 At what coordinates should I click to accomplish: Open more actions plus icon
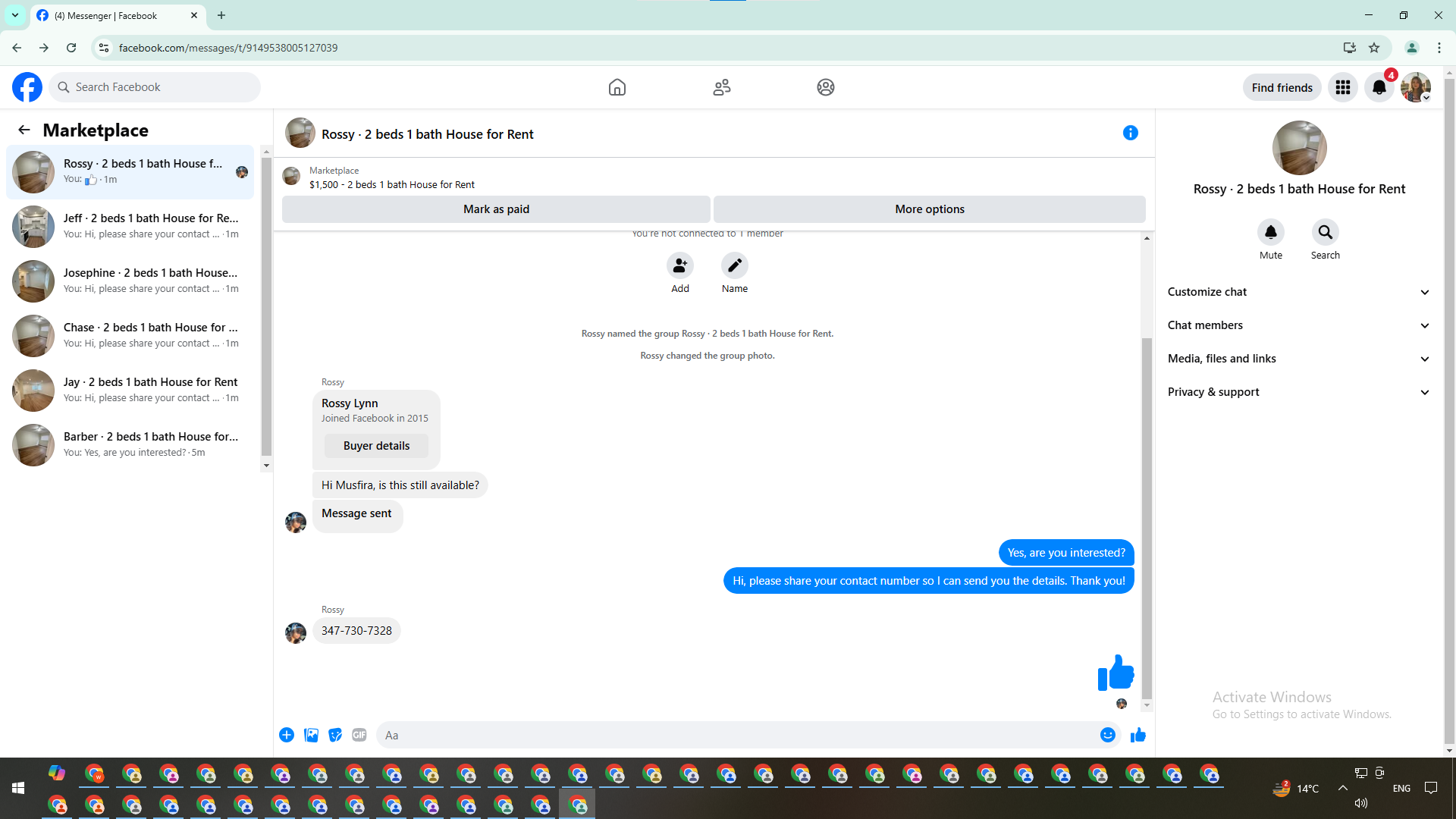[287, 735]
